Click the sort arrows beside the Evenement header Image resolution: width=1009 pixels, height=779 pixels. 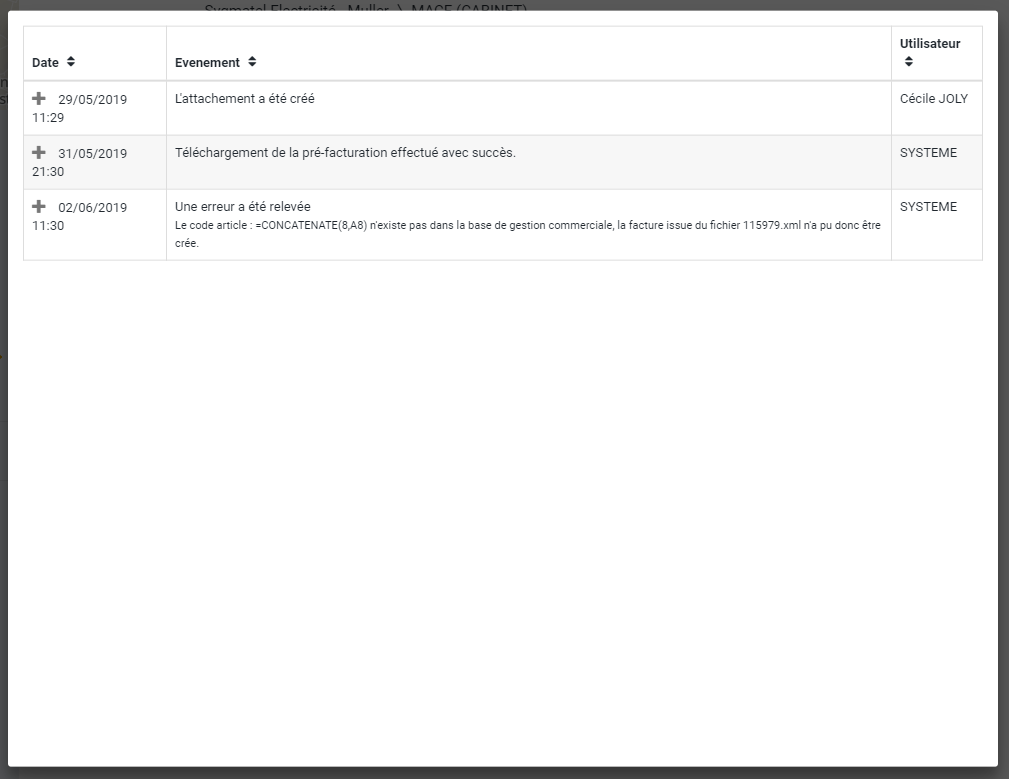[x=252, y=62]
